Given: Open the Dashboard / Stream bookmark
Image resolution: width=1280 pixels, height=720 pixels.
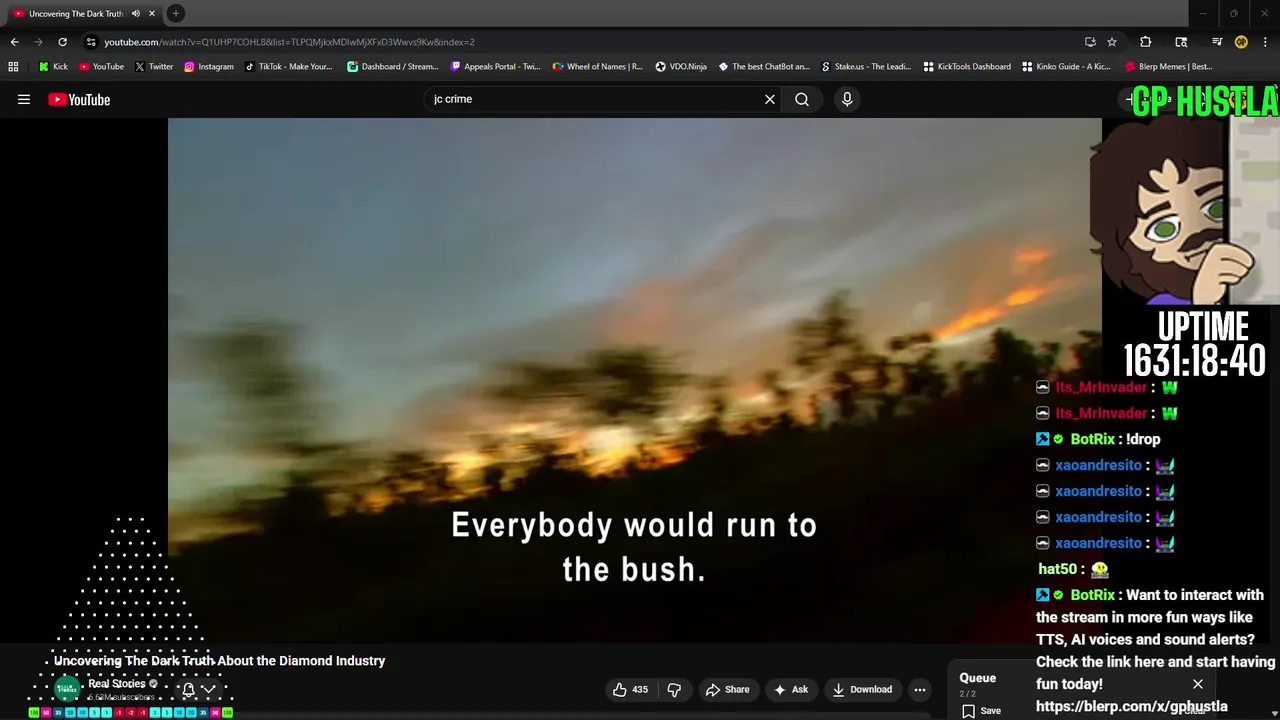Looking at the screenshot, I should click(392, 67).
